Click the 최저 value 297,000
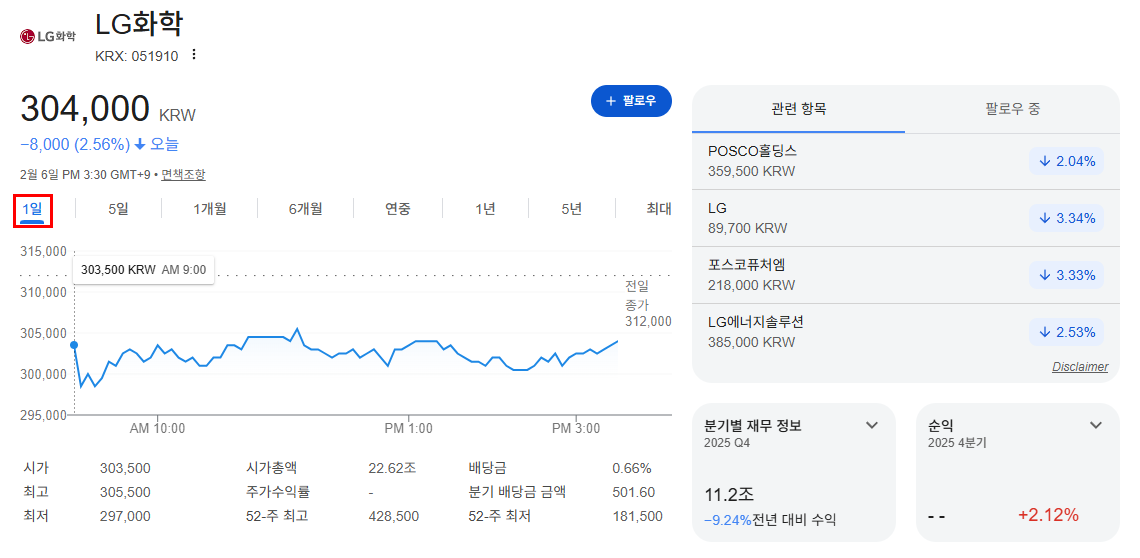Viewport: 1140px width, 558px height. 125,517
